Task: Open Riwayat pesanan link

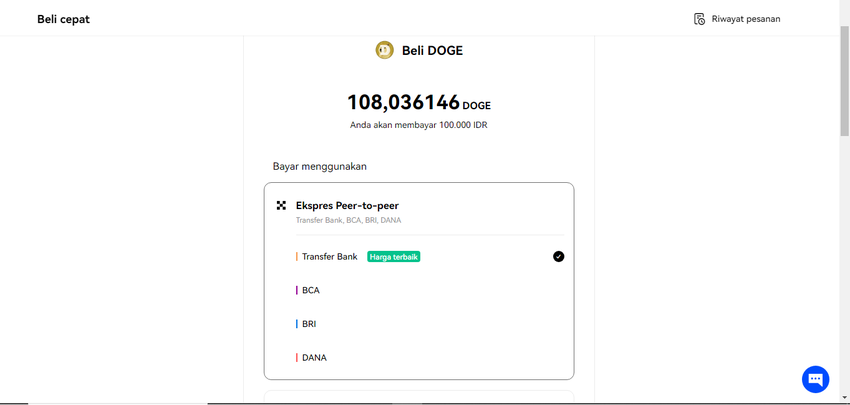Action: [745, 19]
